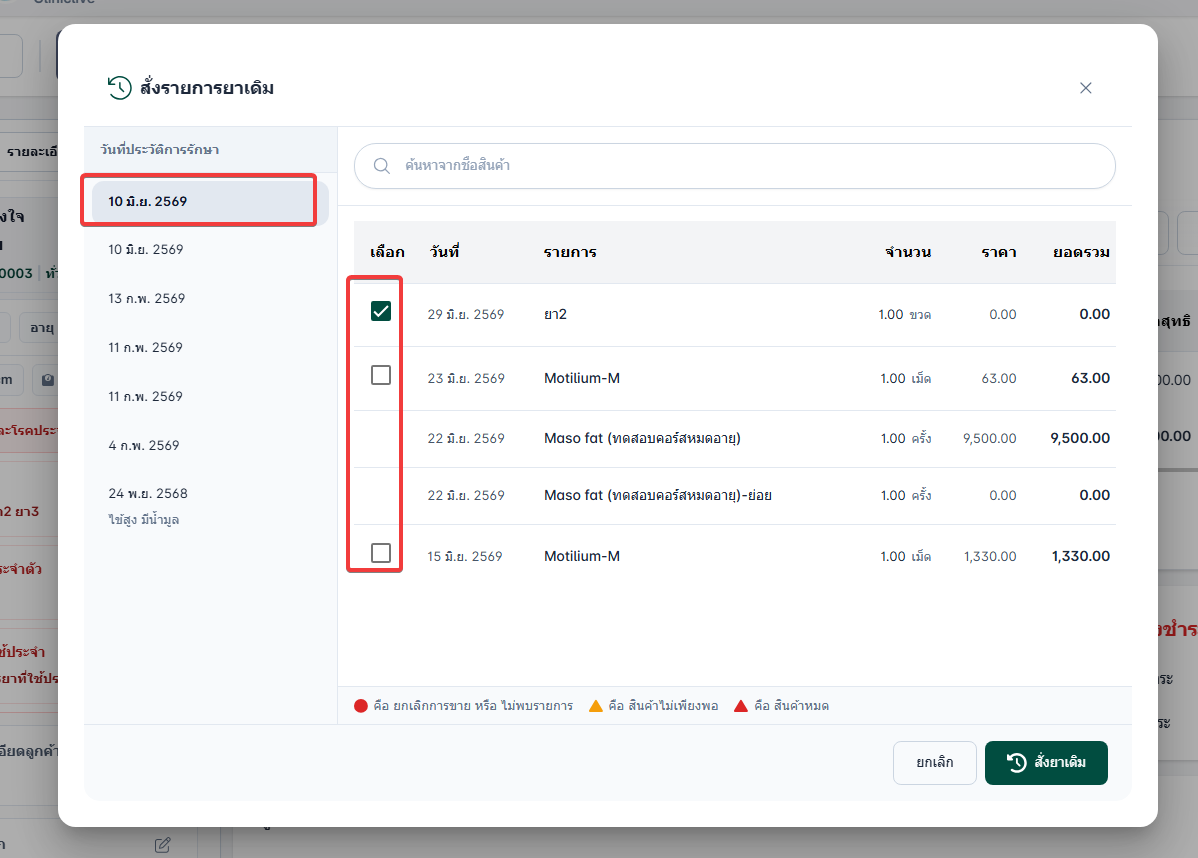Close the reorder medication dialog
The image size is (1198, 858).
[1086, 88]
